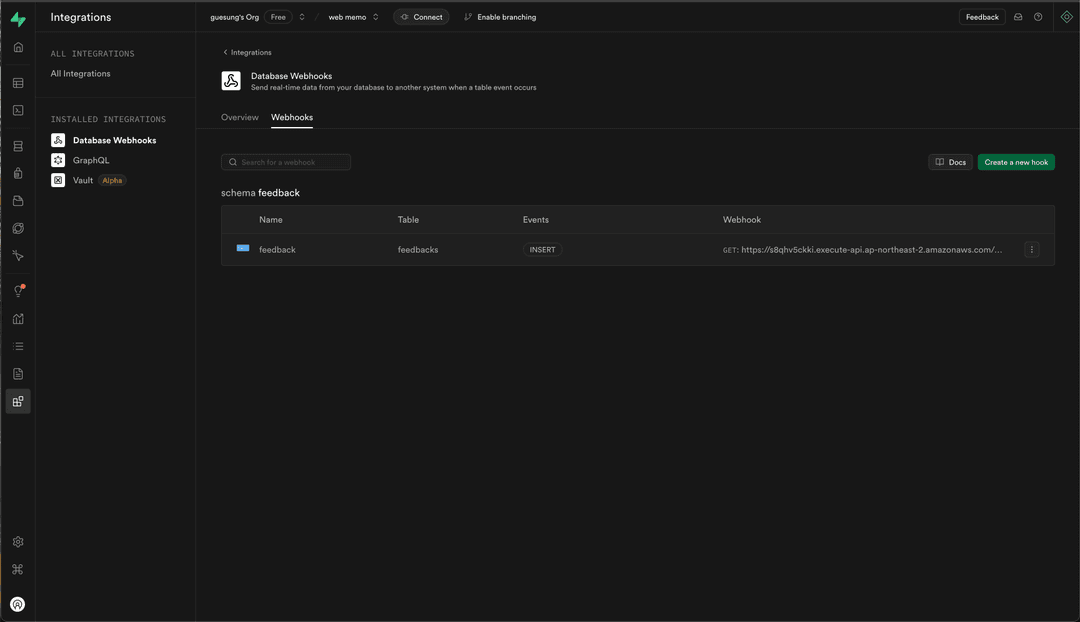Click the Webhook column header

point(742,220)
